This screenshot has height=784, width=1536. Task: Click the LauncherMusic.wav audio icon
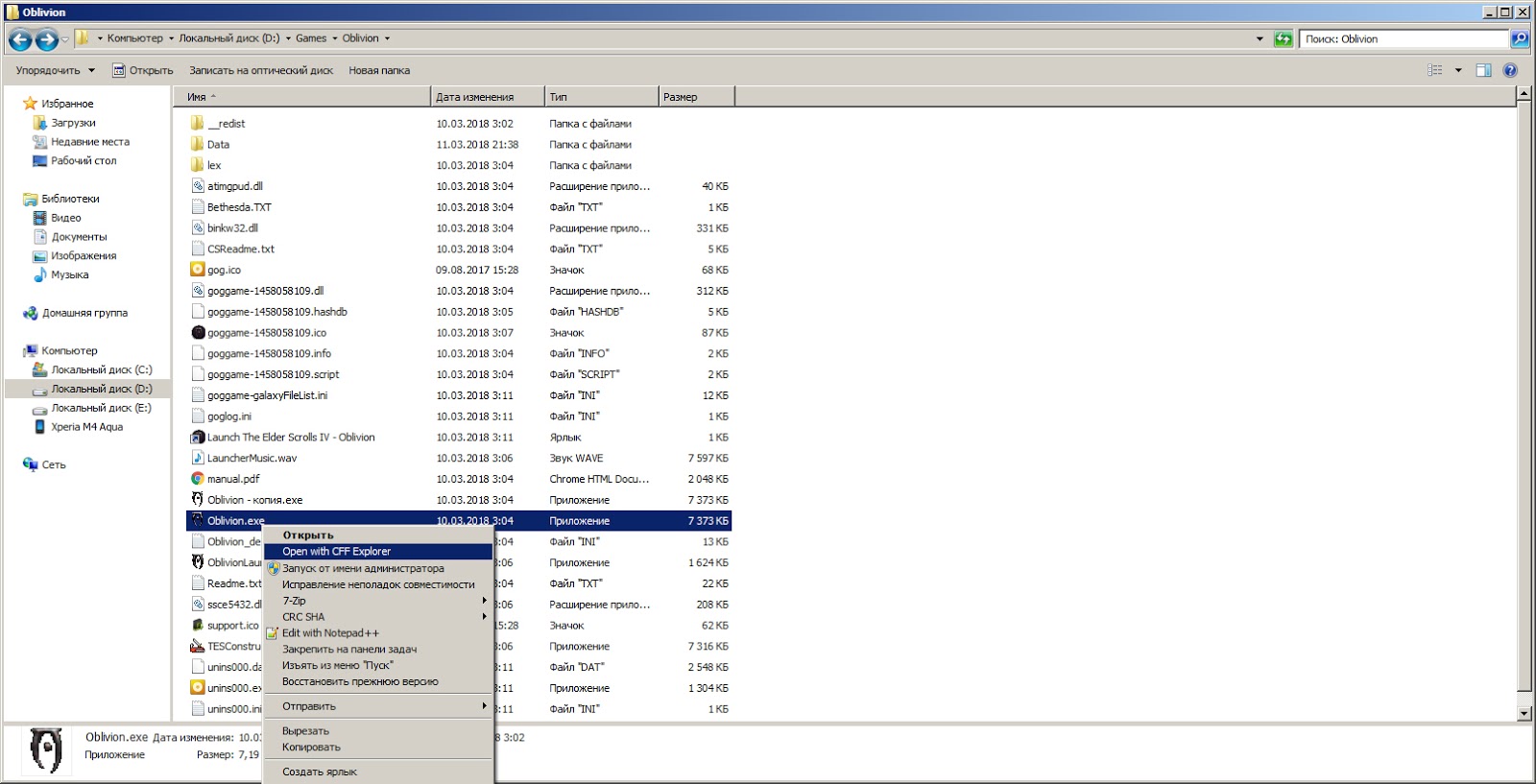[x=198, y=458]
